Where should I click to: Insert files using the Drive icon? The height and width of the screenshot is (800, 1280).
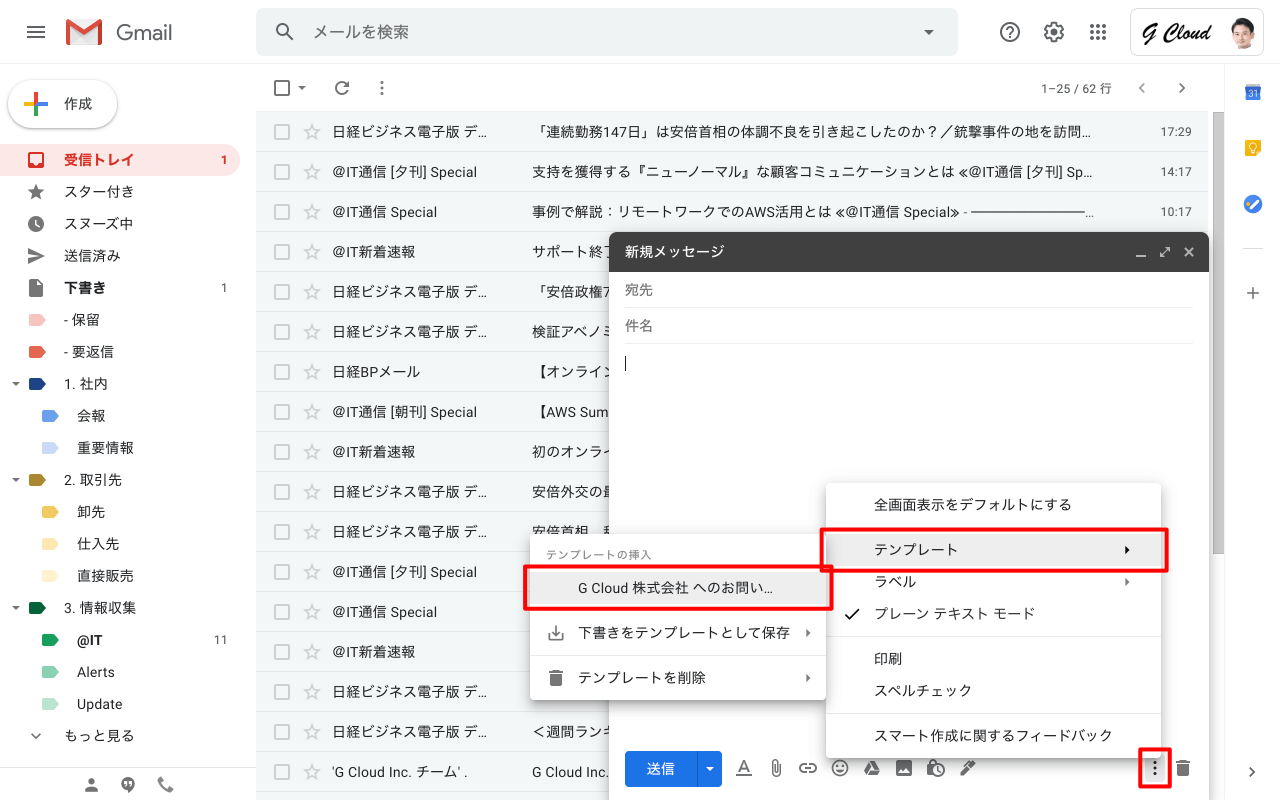click(872, 768)
